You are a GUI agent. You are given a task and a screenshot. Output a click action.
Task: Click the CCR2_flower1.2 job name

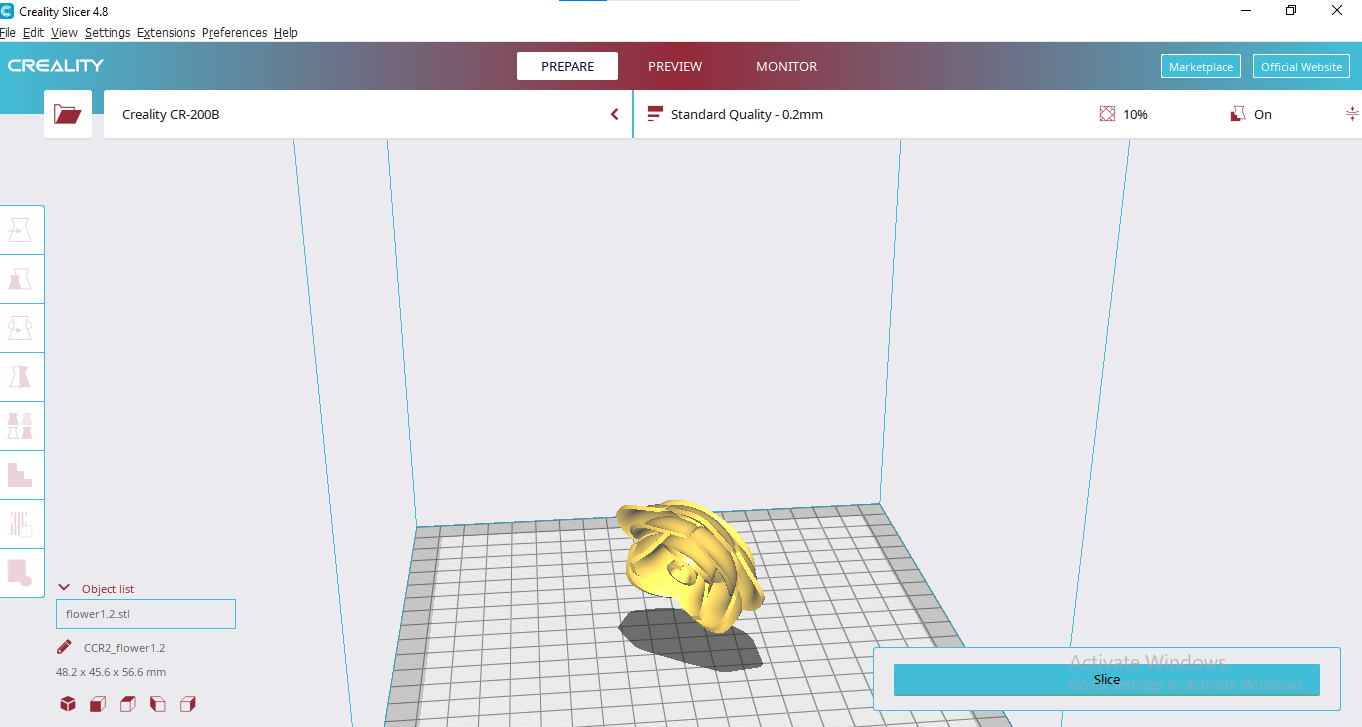pos(124,648)
